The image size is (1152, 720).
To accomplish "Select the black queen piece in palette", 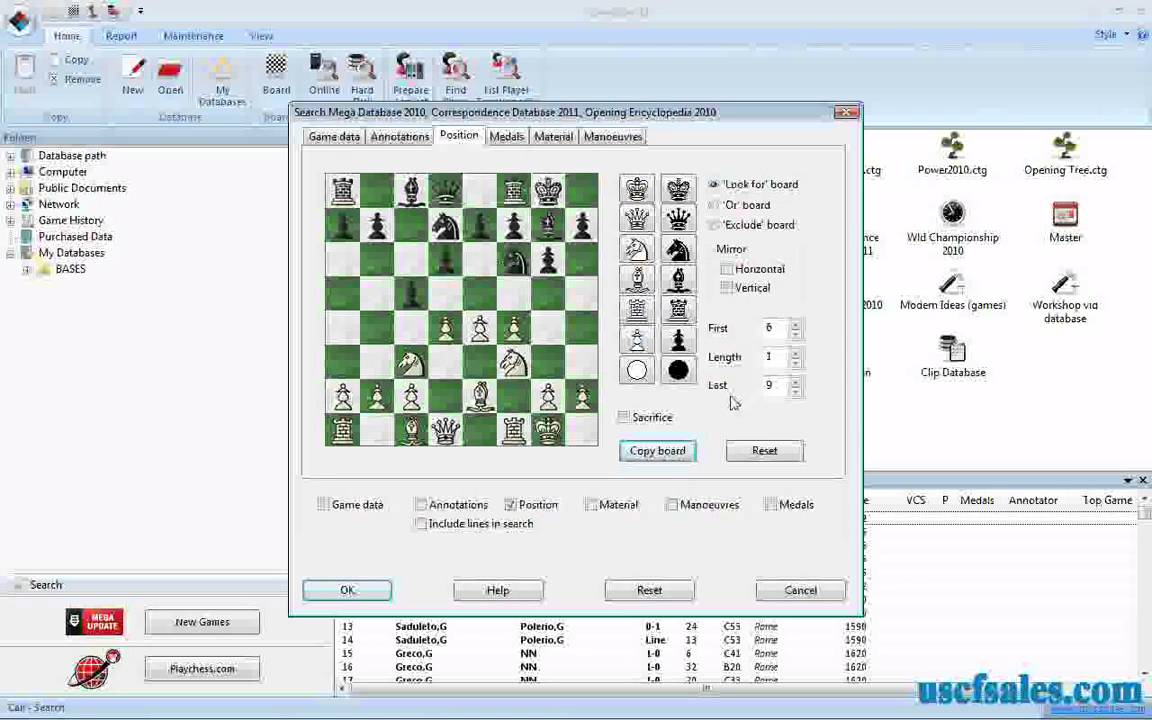I will (678, 219).
